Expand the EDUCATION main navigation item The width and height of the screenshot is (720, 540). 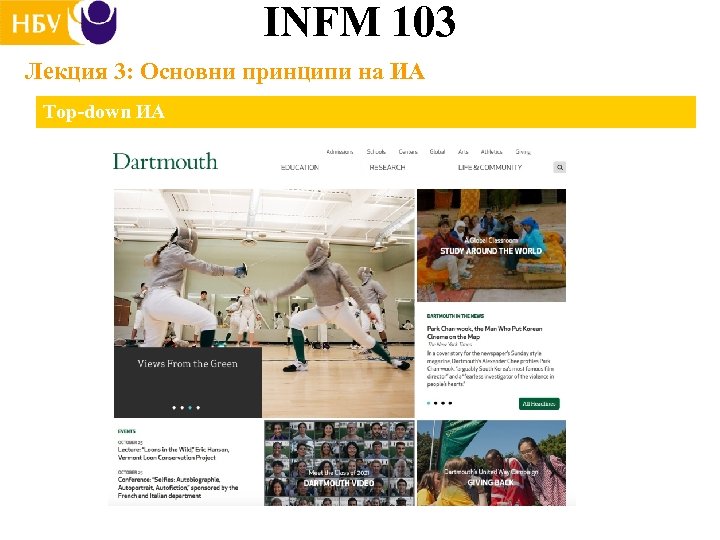tap(299, 167)
